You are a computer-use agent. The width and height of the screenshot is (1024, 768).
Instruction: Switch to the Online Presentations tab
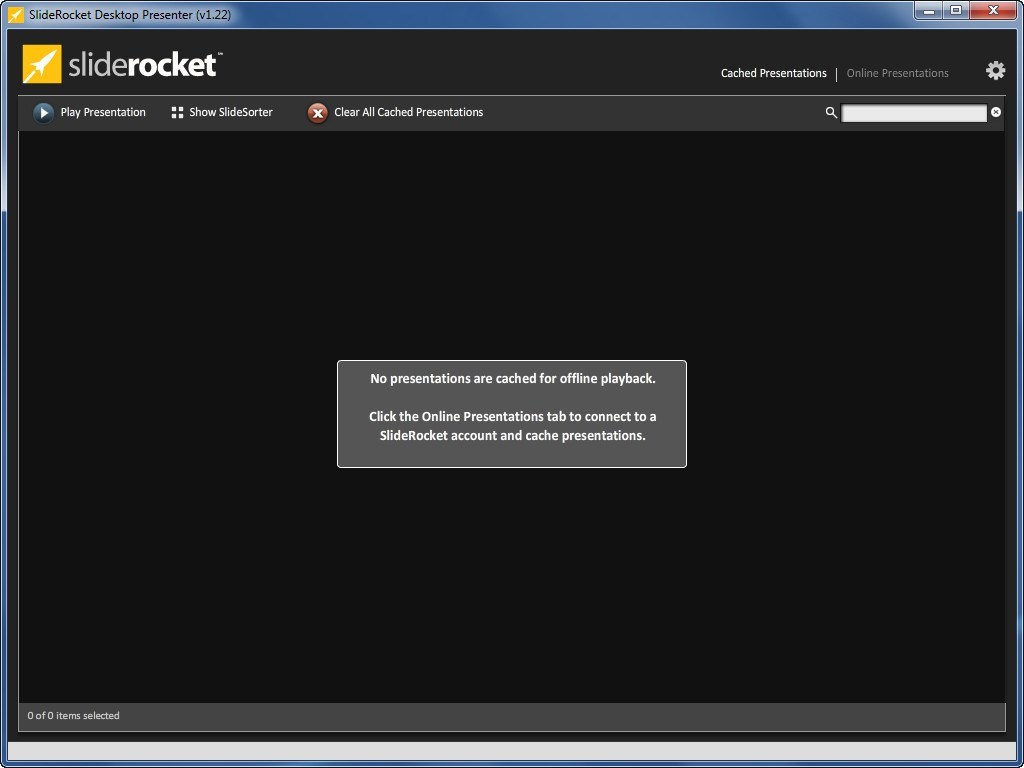click(897, 73)
